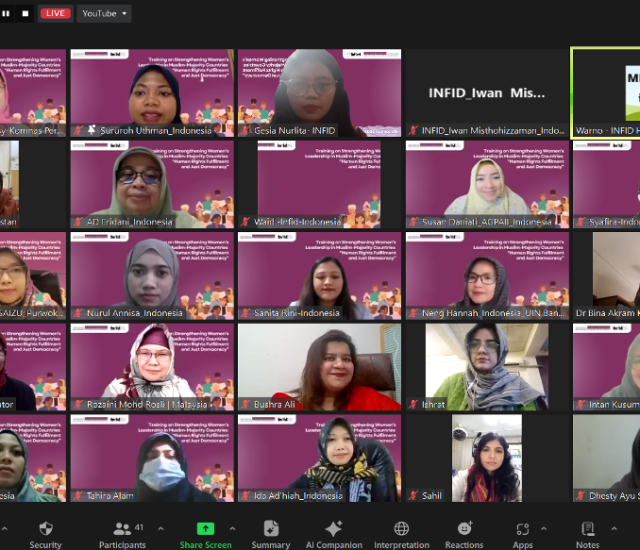
Task: Click muted mic icon on Gesia Nurlita tile
Action: [245, 131]
